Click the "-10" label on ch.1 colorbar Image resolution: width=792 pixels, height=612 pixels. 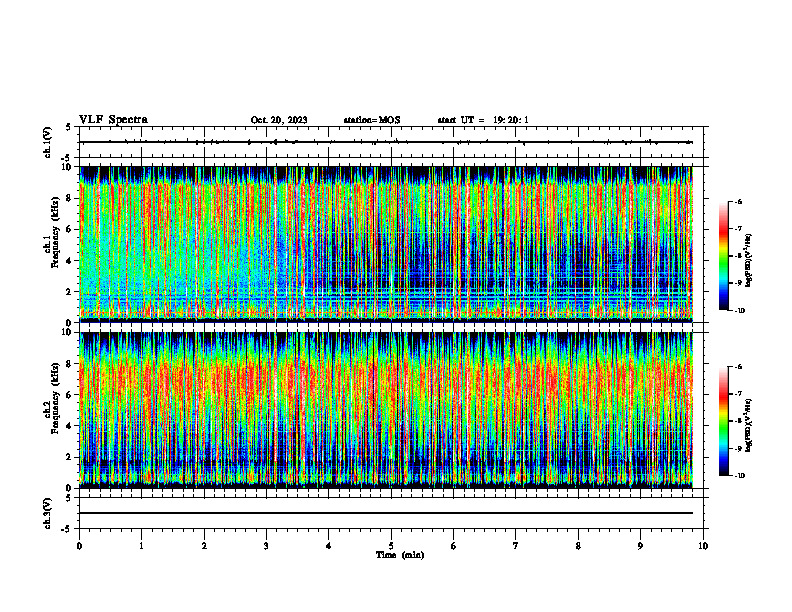pos(740,311)
